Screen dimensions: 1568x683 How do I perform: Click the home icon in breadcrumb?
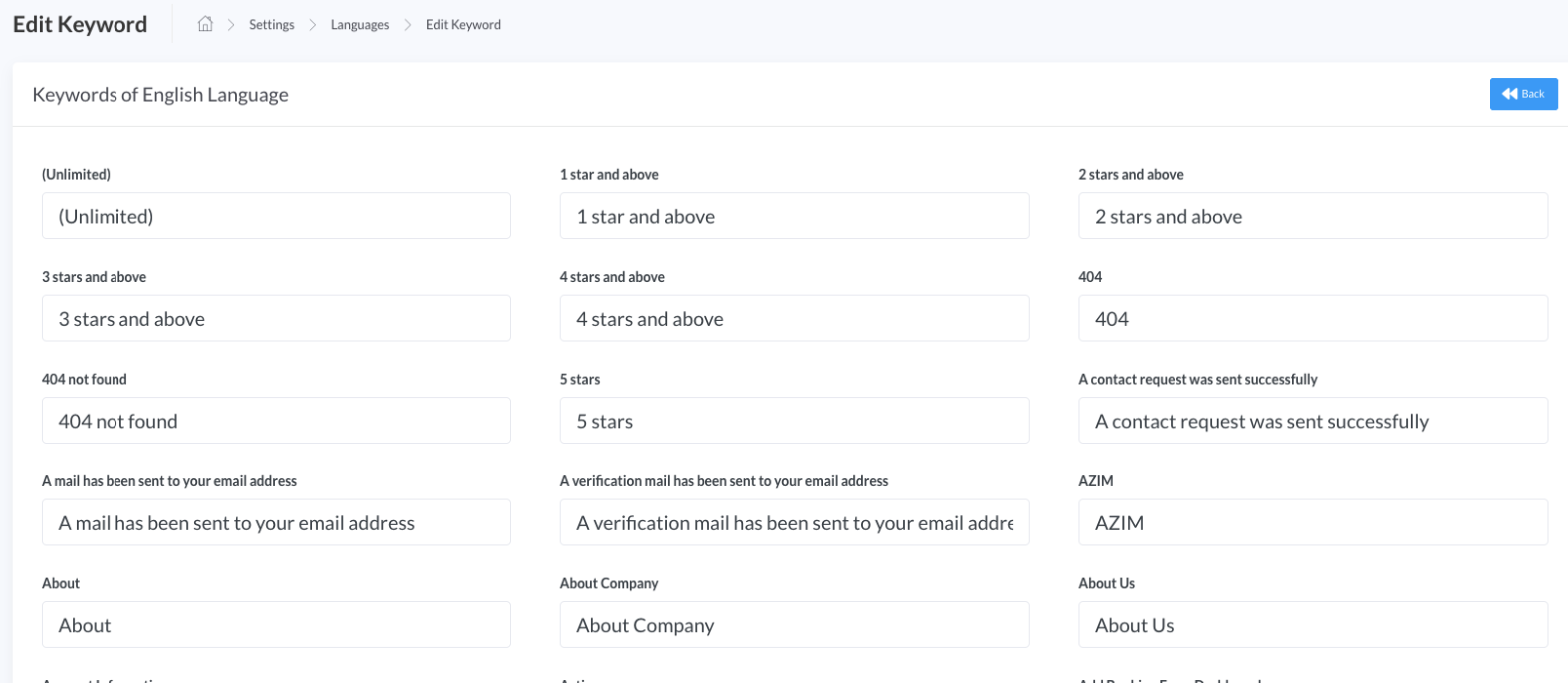click(205, 24)
